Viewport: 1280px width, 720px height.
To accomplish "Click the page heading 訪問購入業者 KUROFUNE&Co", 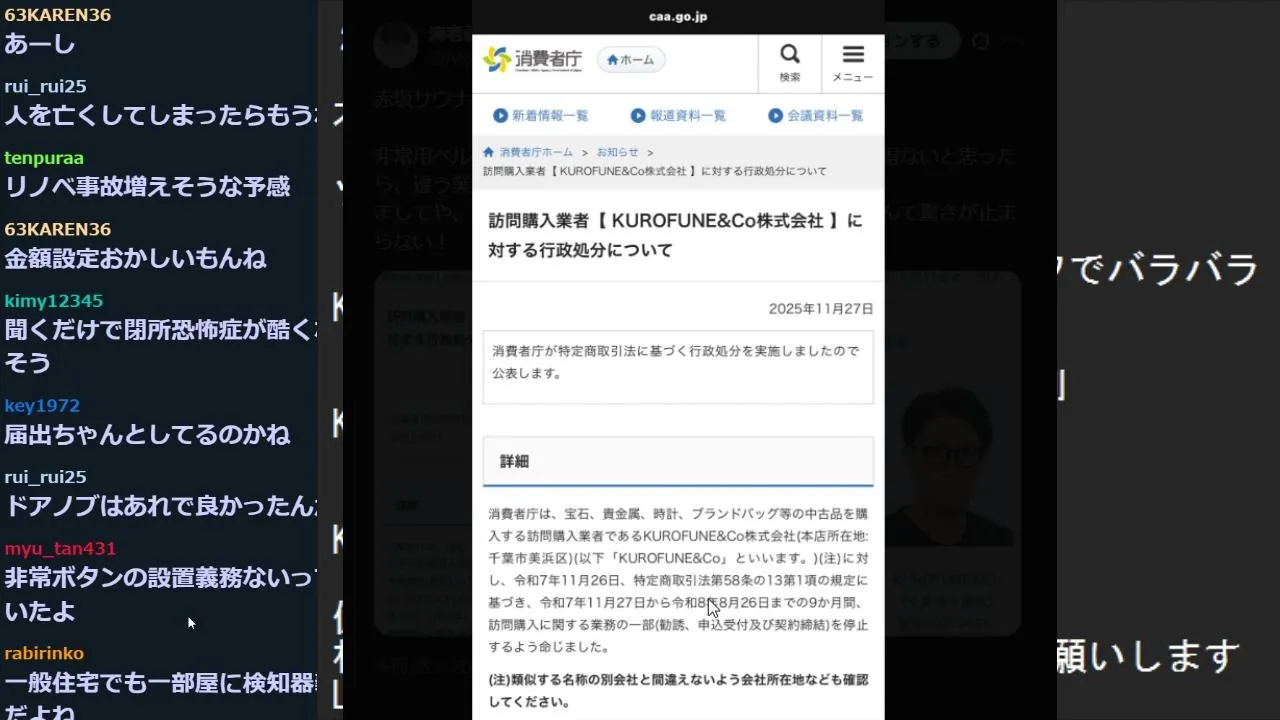I will [x=675, y=235].
